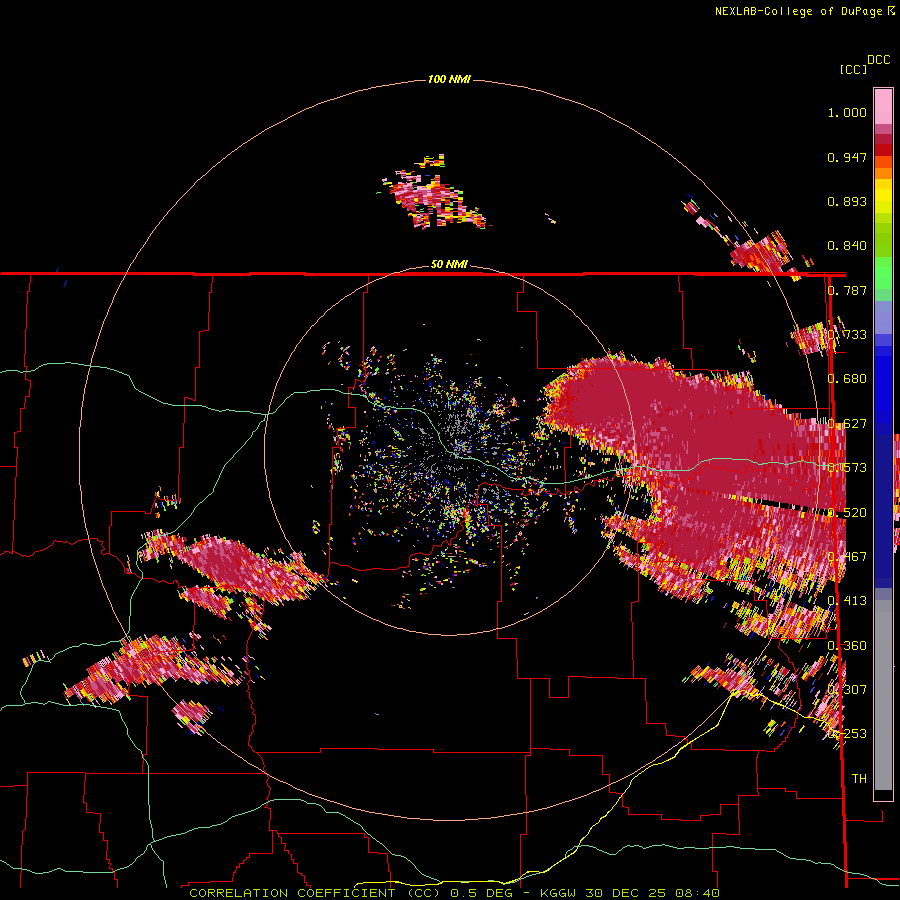
Task: Click the 0.893 legend value
Action: [847, 201]
